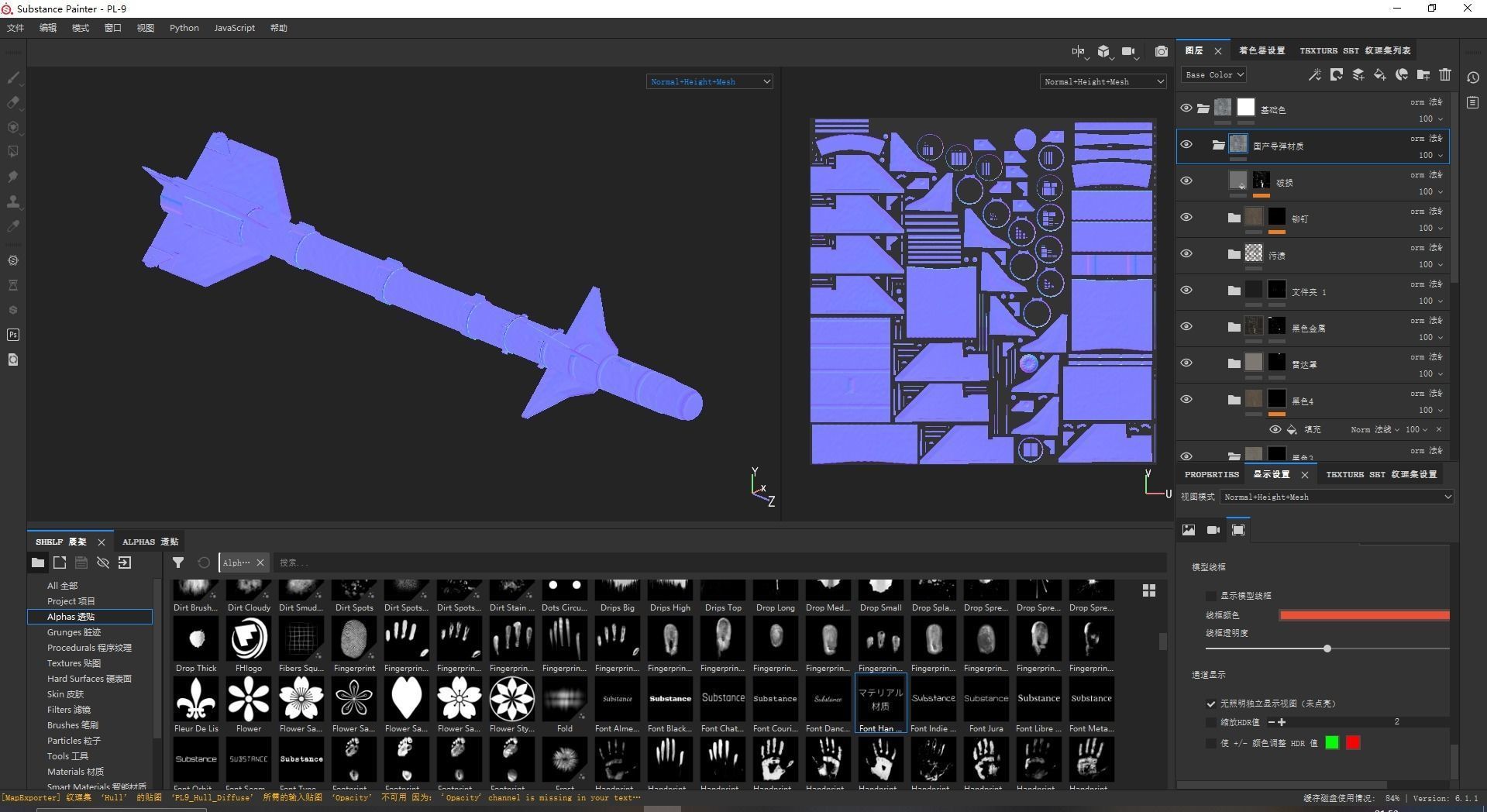The width and height of the screenshot is (1487, 812).
Task: Select the Clone stamp tool
Action: click(13, 201)
